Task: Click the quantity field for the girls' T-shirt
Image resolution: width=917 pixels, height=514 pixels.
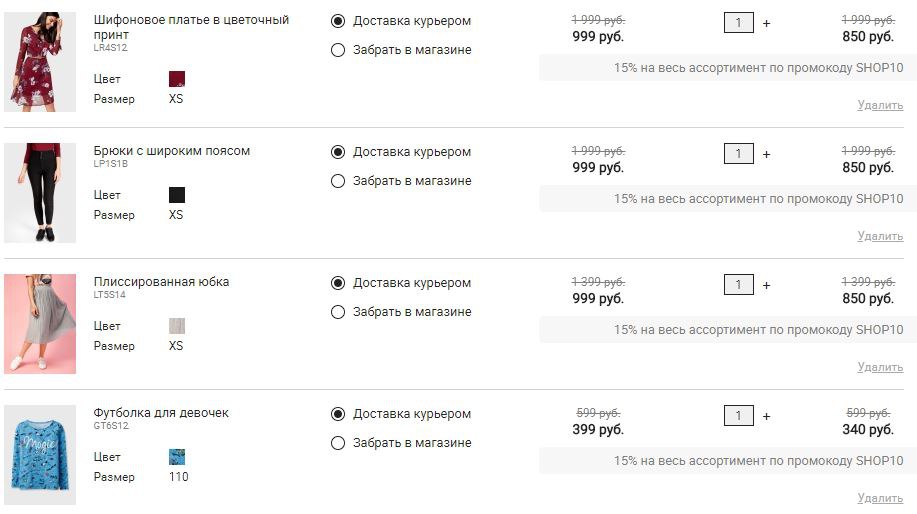Action: click(x=739, y=416)
